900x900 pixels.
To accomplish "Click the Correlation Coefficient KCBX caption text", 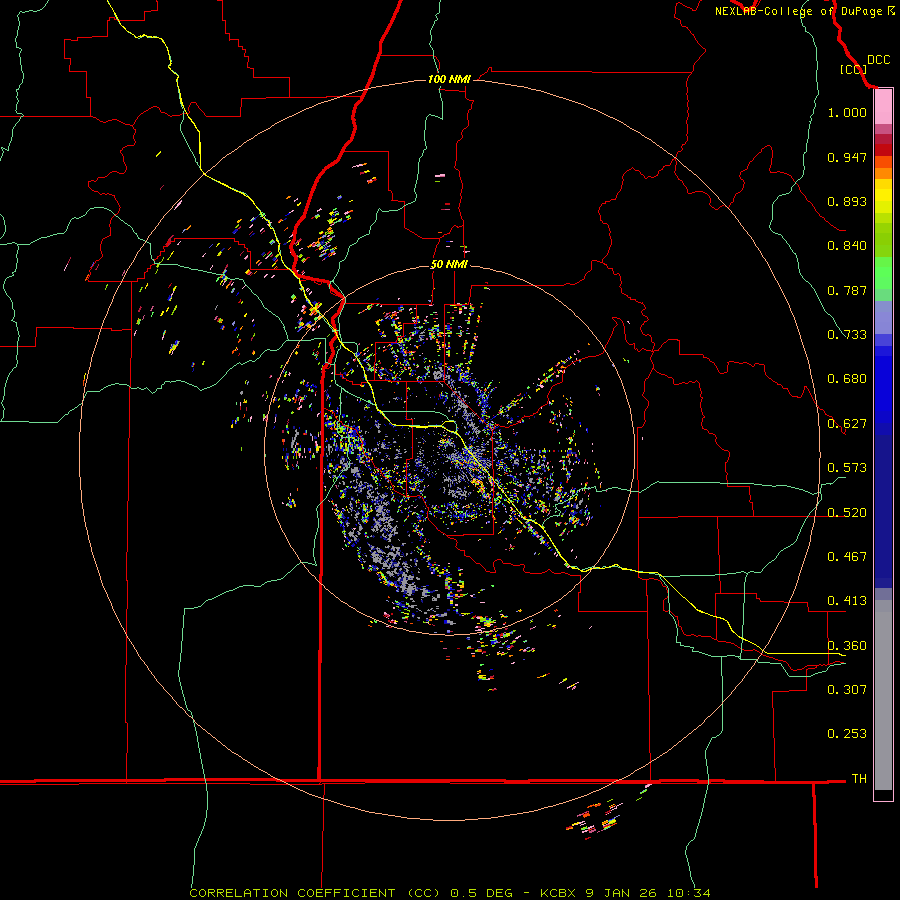I will [450, 893].
